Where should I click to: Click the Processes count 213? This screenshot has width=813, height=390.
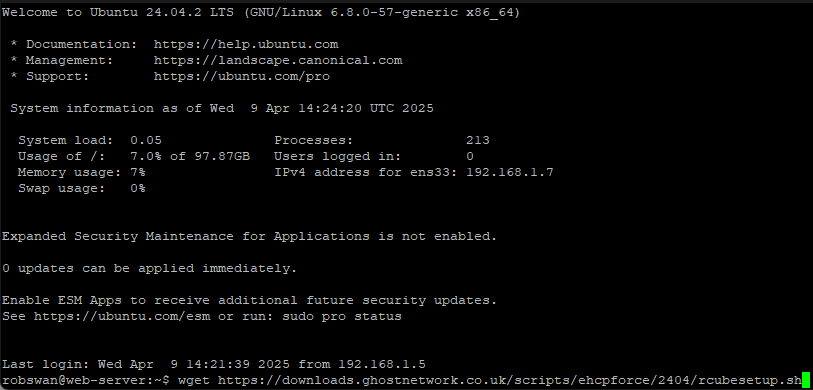(x=478, y=141)
